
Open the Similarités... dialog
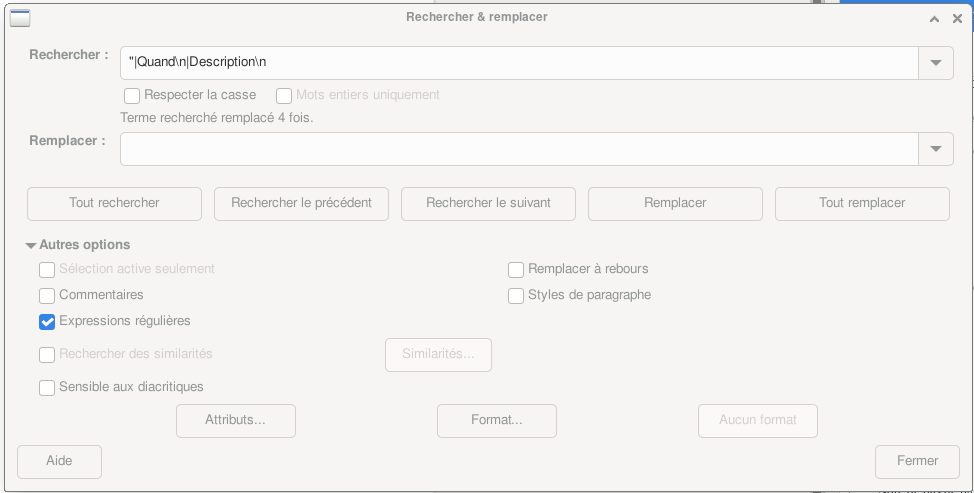(439, 355)
